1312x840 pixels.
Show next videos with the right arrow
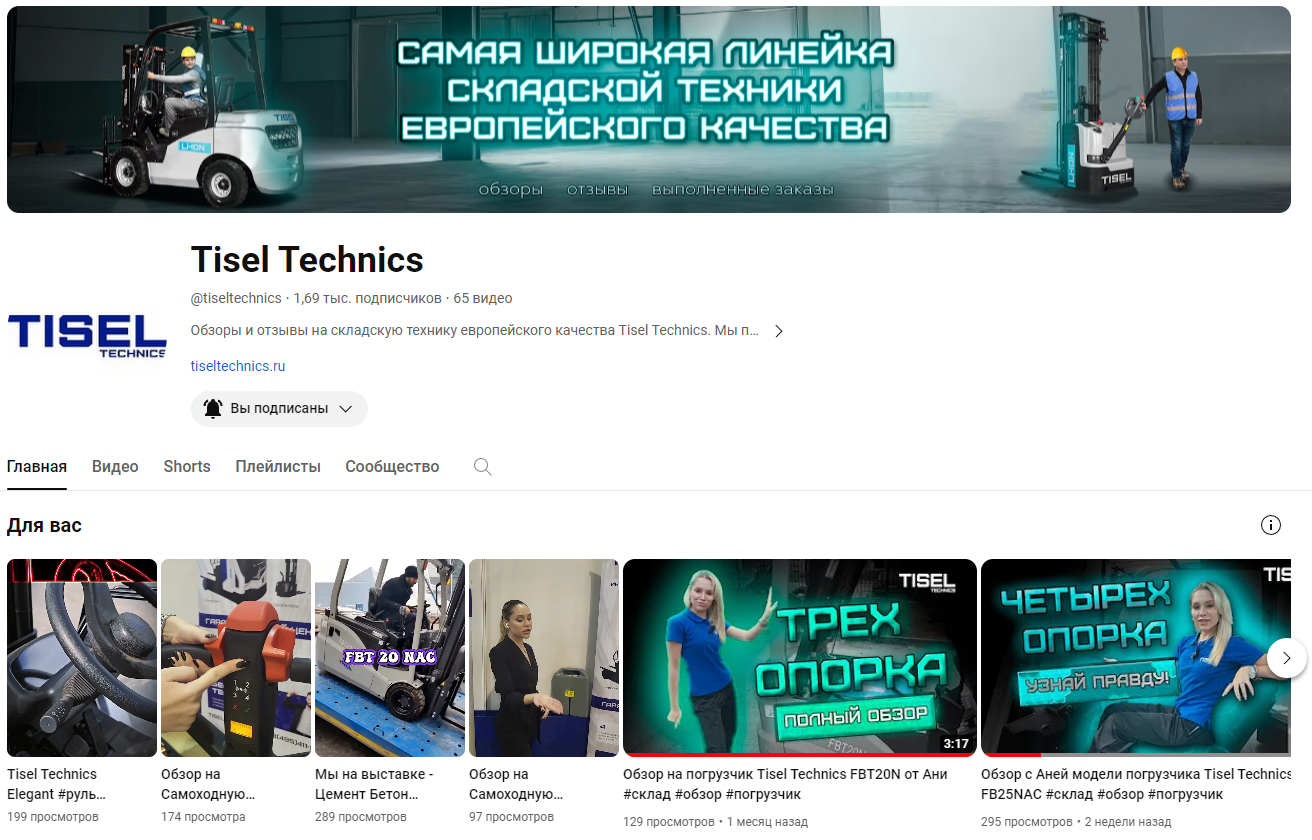coord(1287,657)
